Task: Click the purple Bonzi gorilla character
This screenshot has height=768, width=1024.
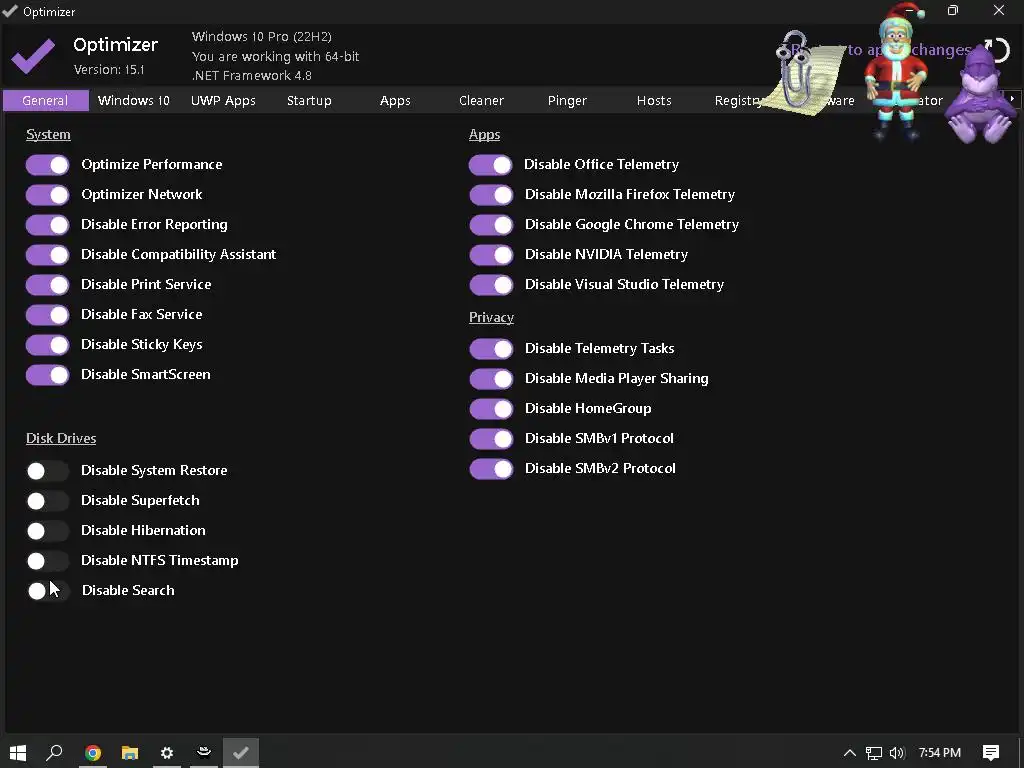Action: [x=978, y=97]
